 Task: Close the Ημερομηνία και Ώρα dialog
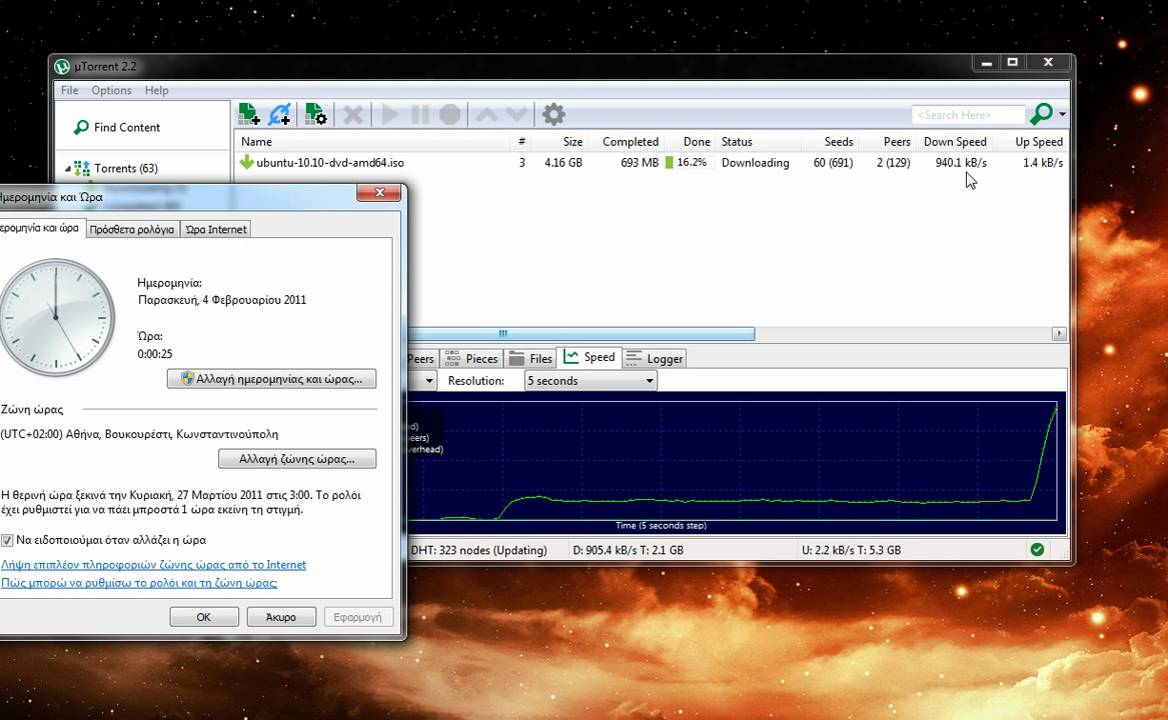pos(379,193)
